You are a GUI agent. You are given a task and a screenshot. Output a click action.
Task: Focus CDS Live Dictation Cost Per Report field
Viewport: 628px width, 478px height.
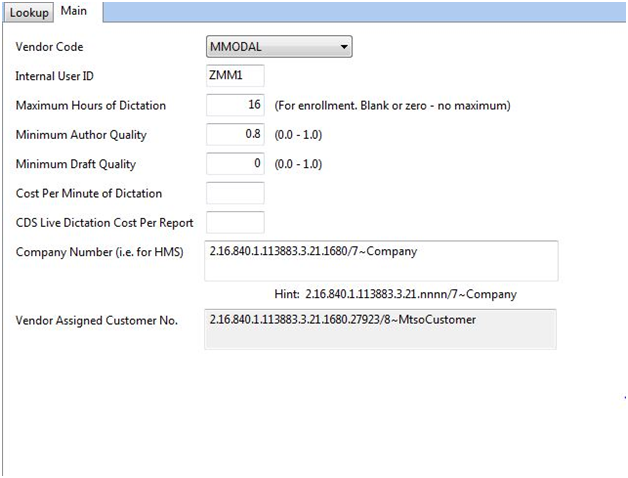click(235, 222)
